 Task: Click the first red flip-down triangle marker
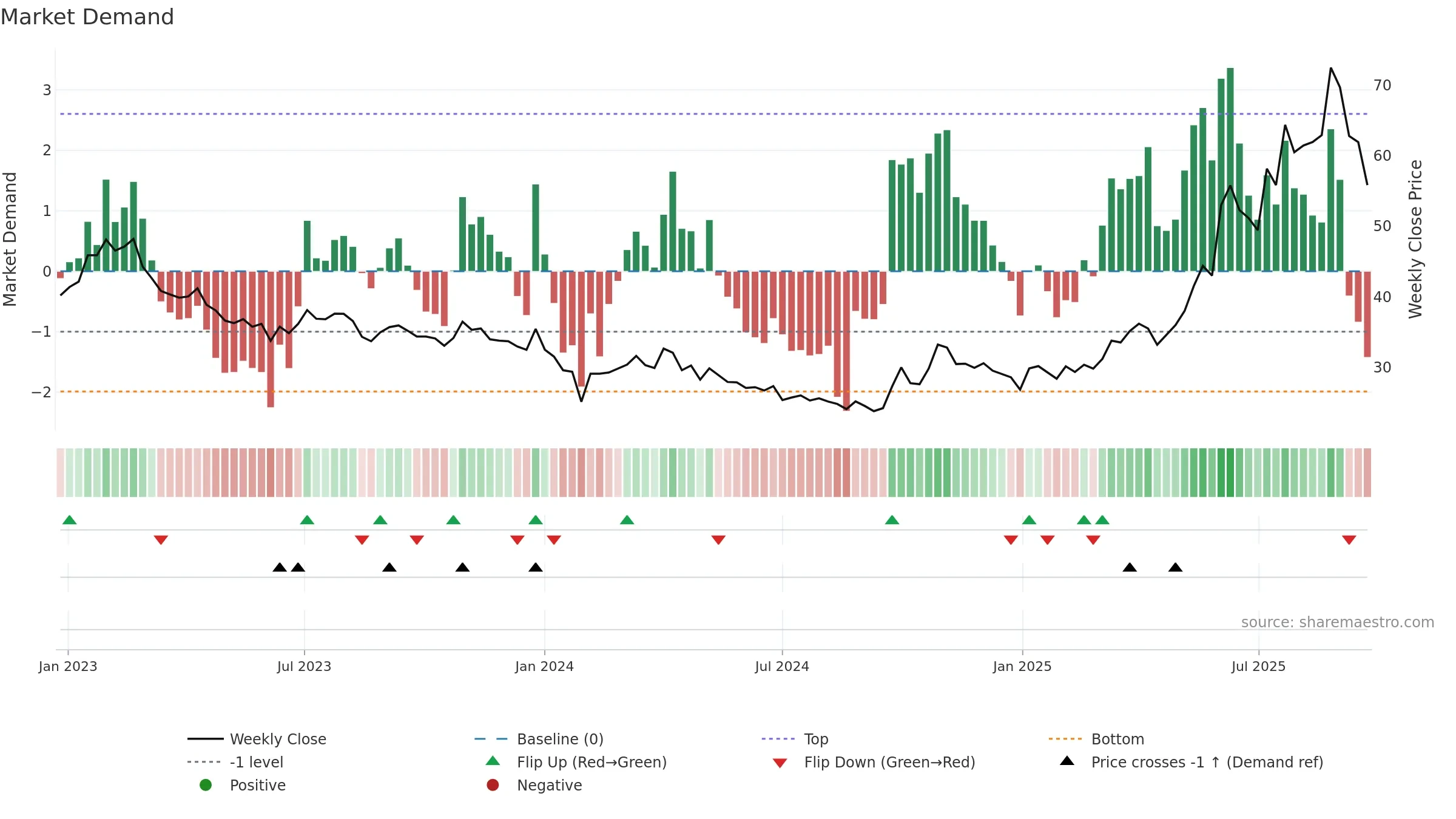click(x=161, y=540)
